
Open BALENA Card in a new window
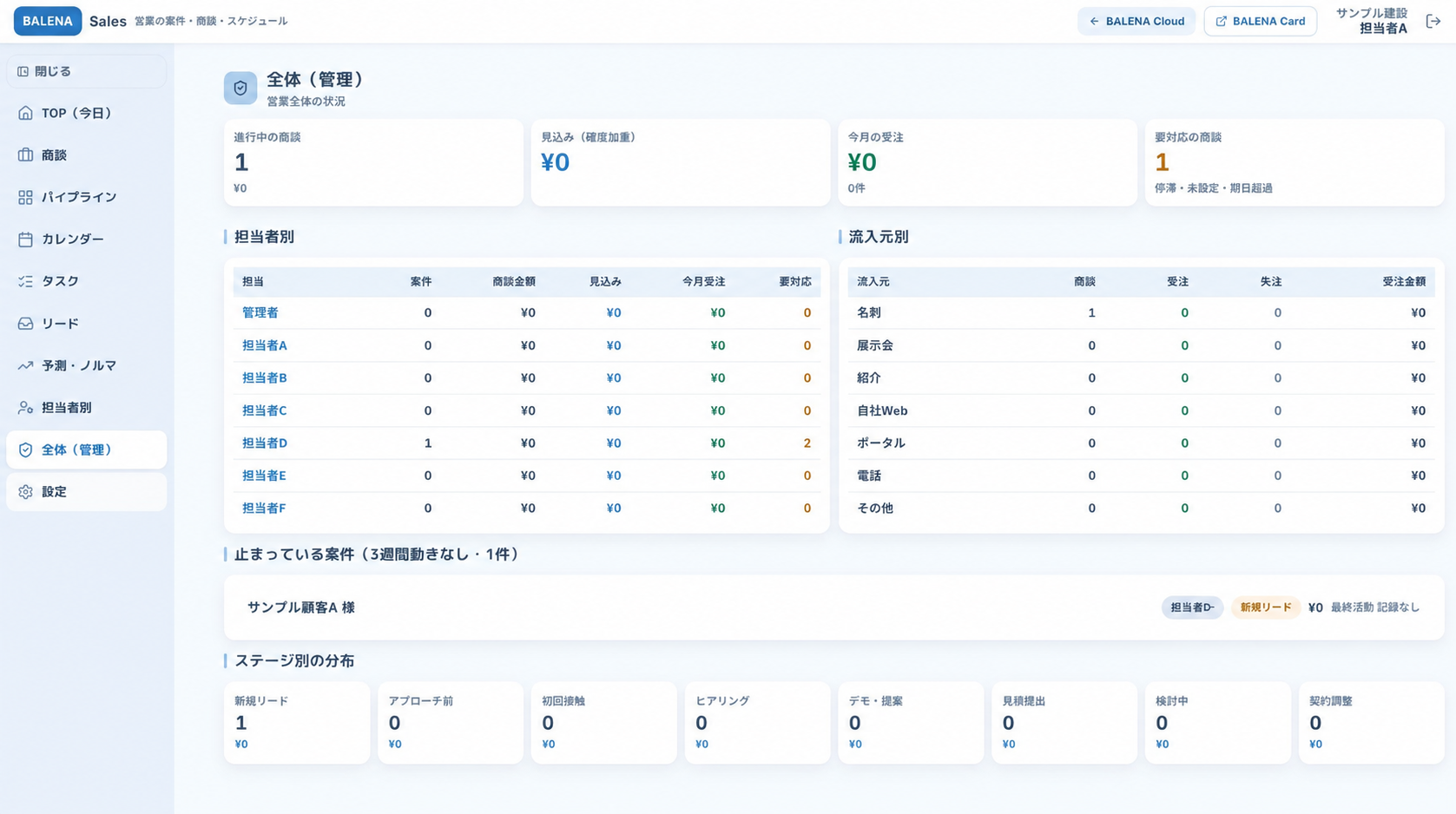pyautogui.click(x=1260, y=21)
